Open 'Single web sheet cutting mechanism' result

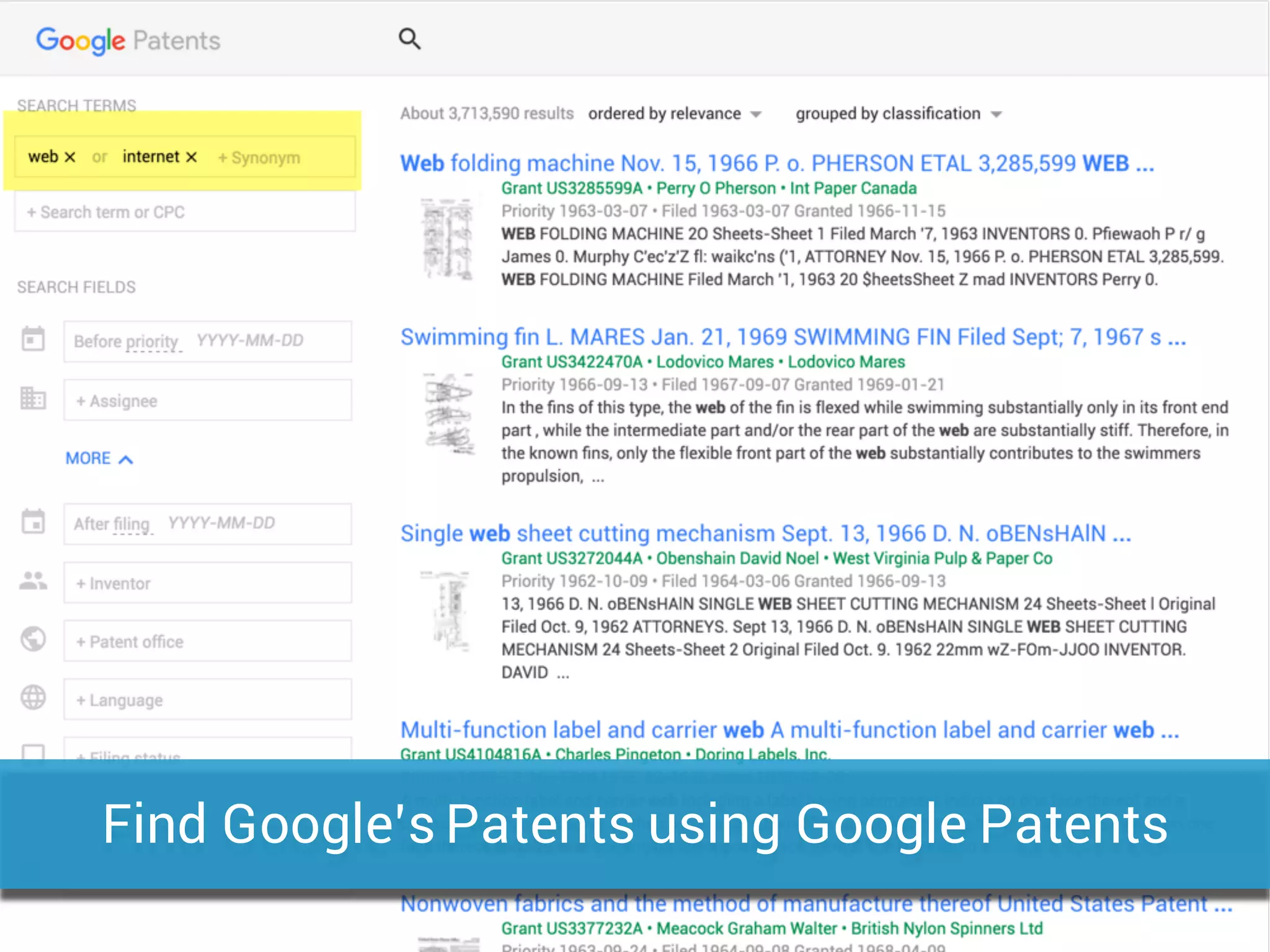(x=766, y=534)
